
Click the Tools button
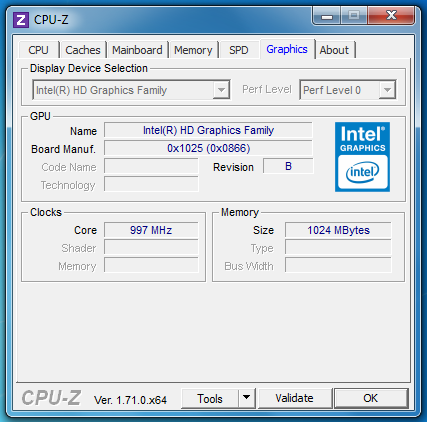[x=210, y=398]
